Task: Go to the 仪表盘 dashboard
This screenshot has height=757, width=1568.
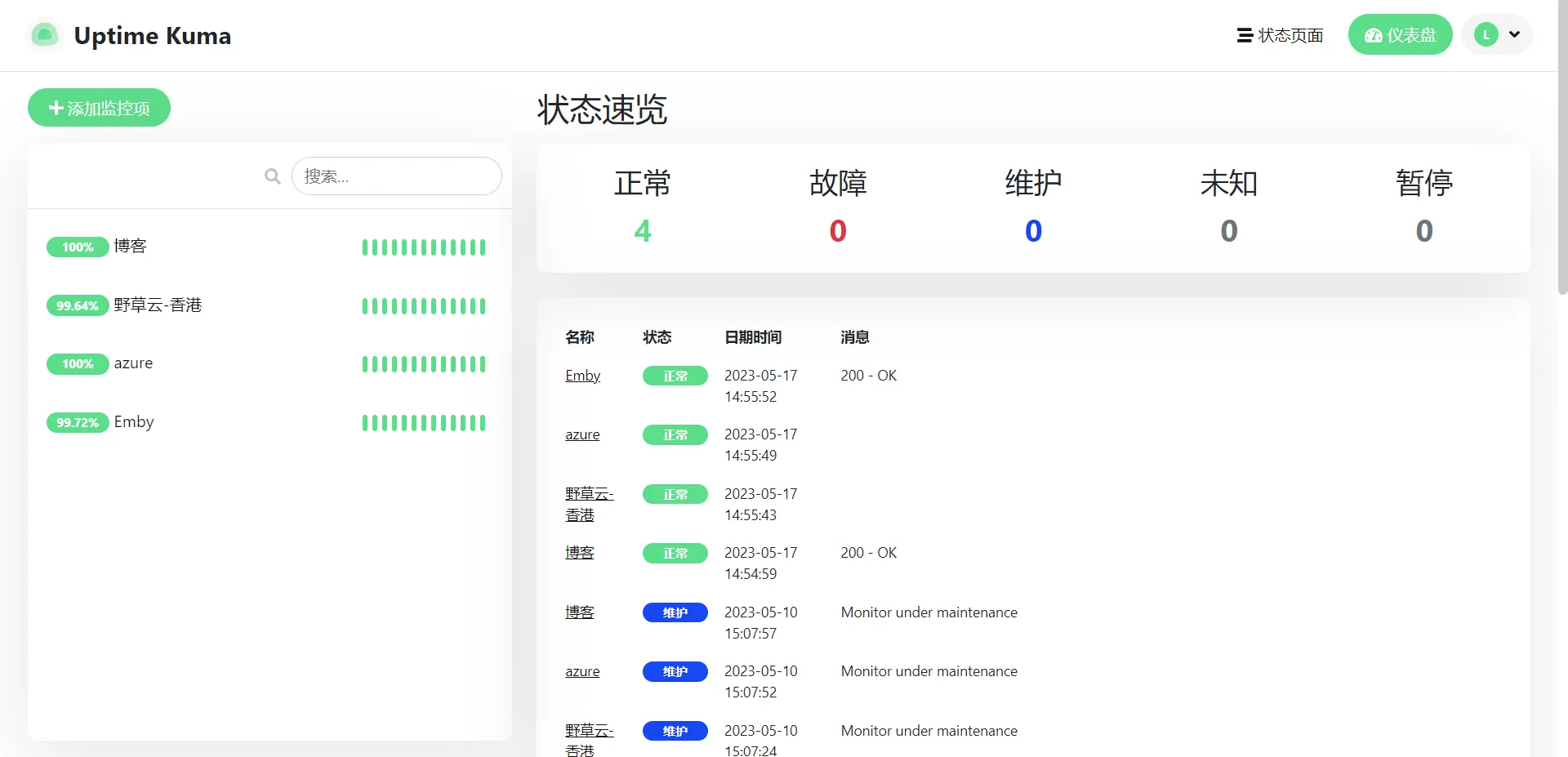Action: pyautogui.click(x=1400, y=35)
